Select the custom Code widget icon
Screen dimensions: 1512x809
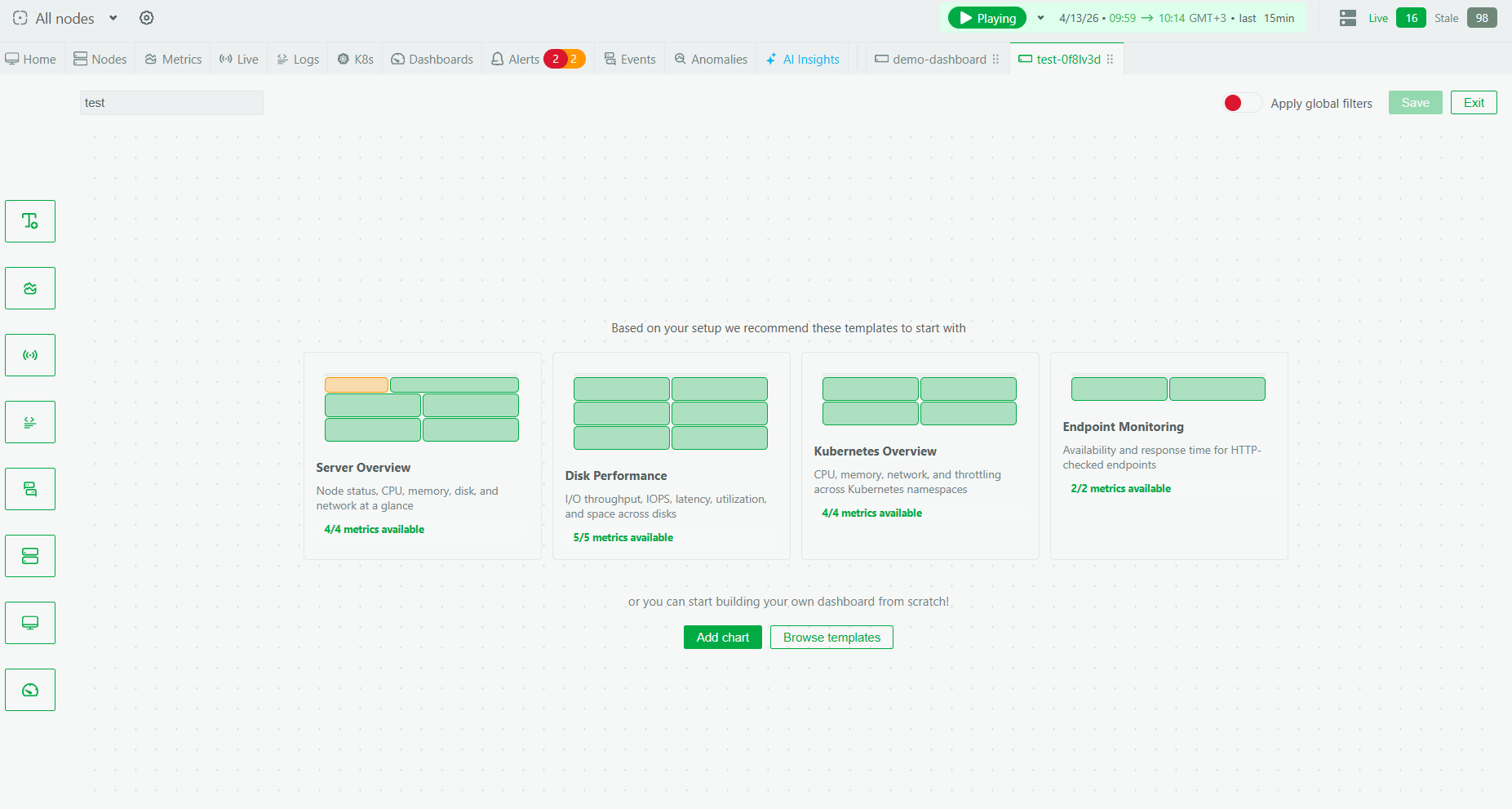(x=30, y=422)
